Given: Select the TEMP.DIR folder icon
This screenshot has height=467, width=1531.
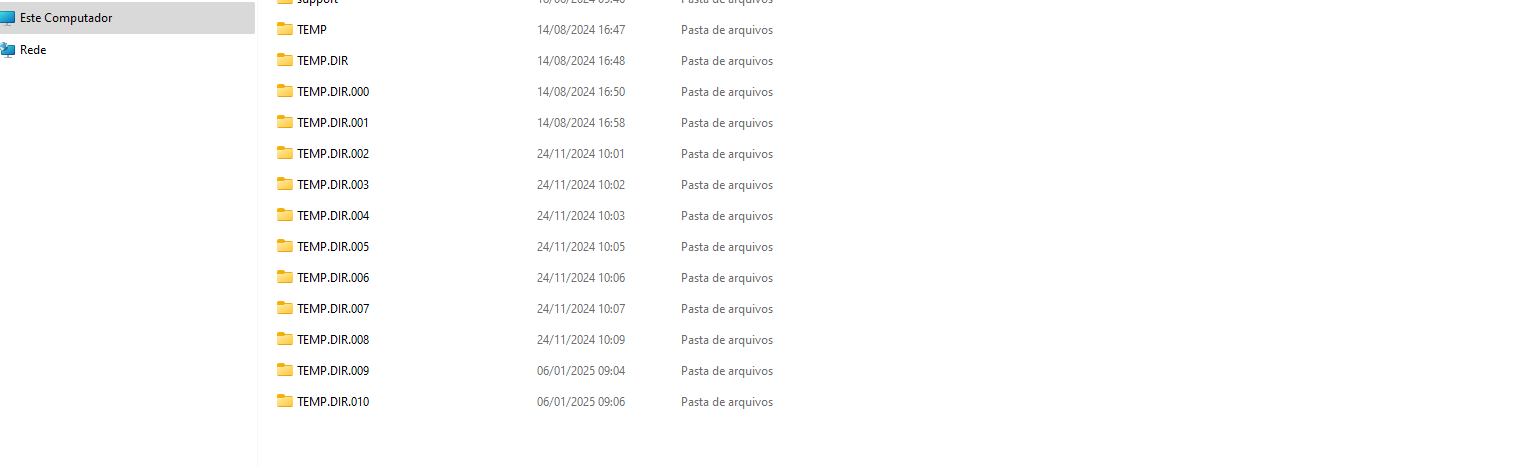Looking at the screenshot, I should [285, 60].
